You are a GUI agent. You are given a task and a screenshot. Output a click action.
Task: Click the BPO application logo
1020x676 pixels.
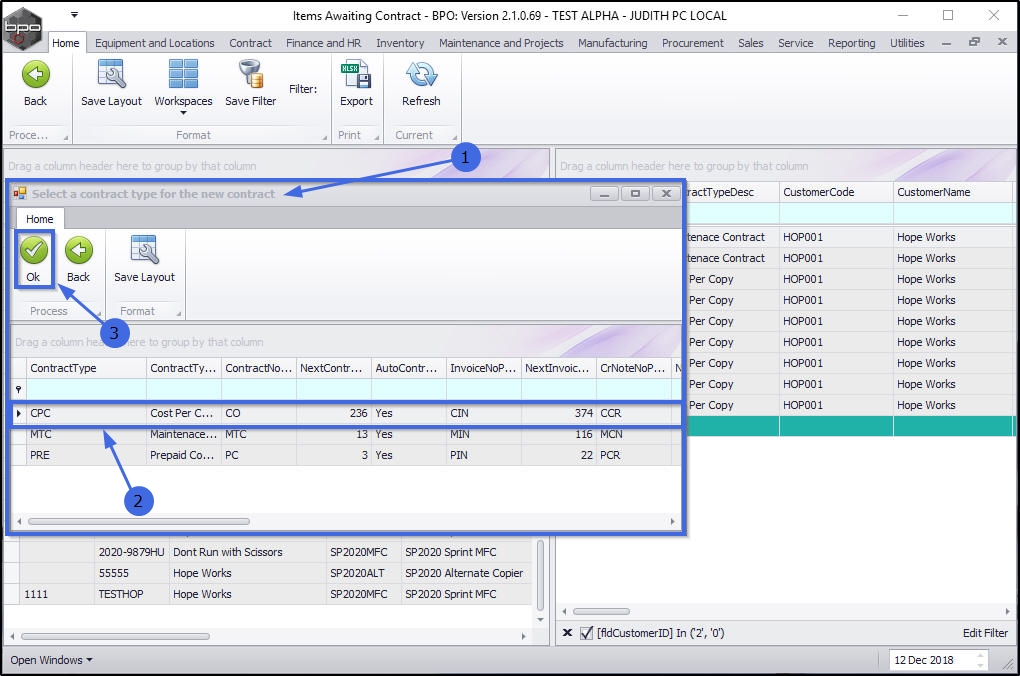coord(23,26)
